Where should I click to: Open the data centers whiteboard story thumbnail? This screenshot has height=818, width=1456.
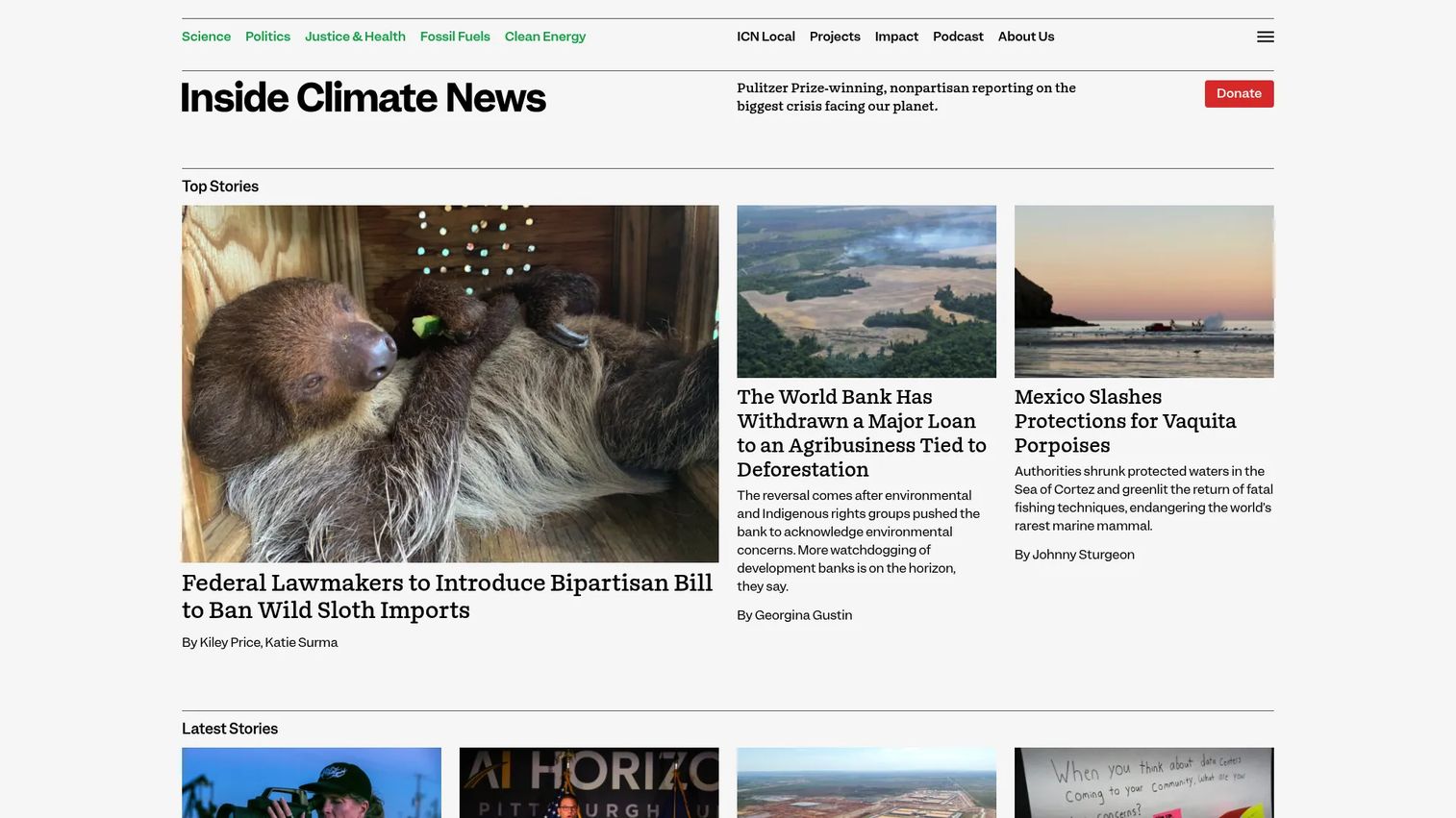tap(1144, 782)
